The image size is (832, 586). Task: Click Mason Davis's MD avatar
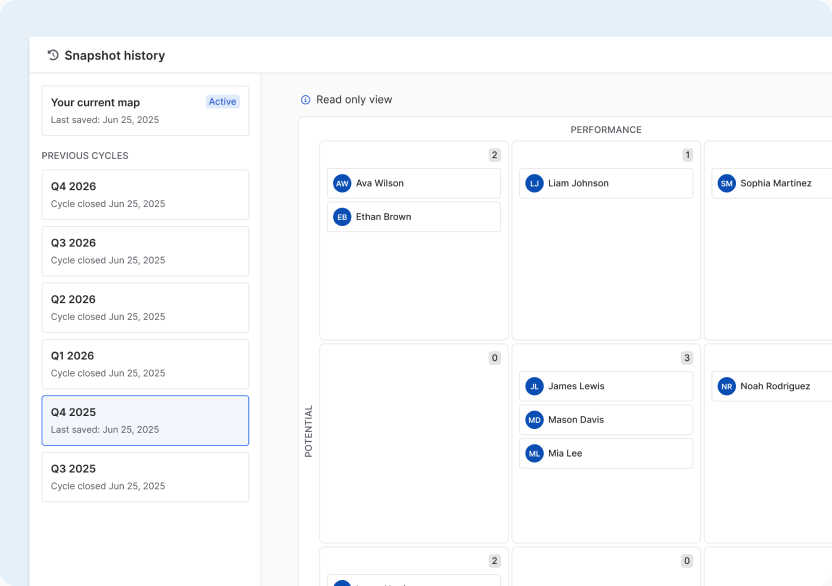coord(534,420)
